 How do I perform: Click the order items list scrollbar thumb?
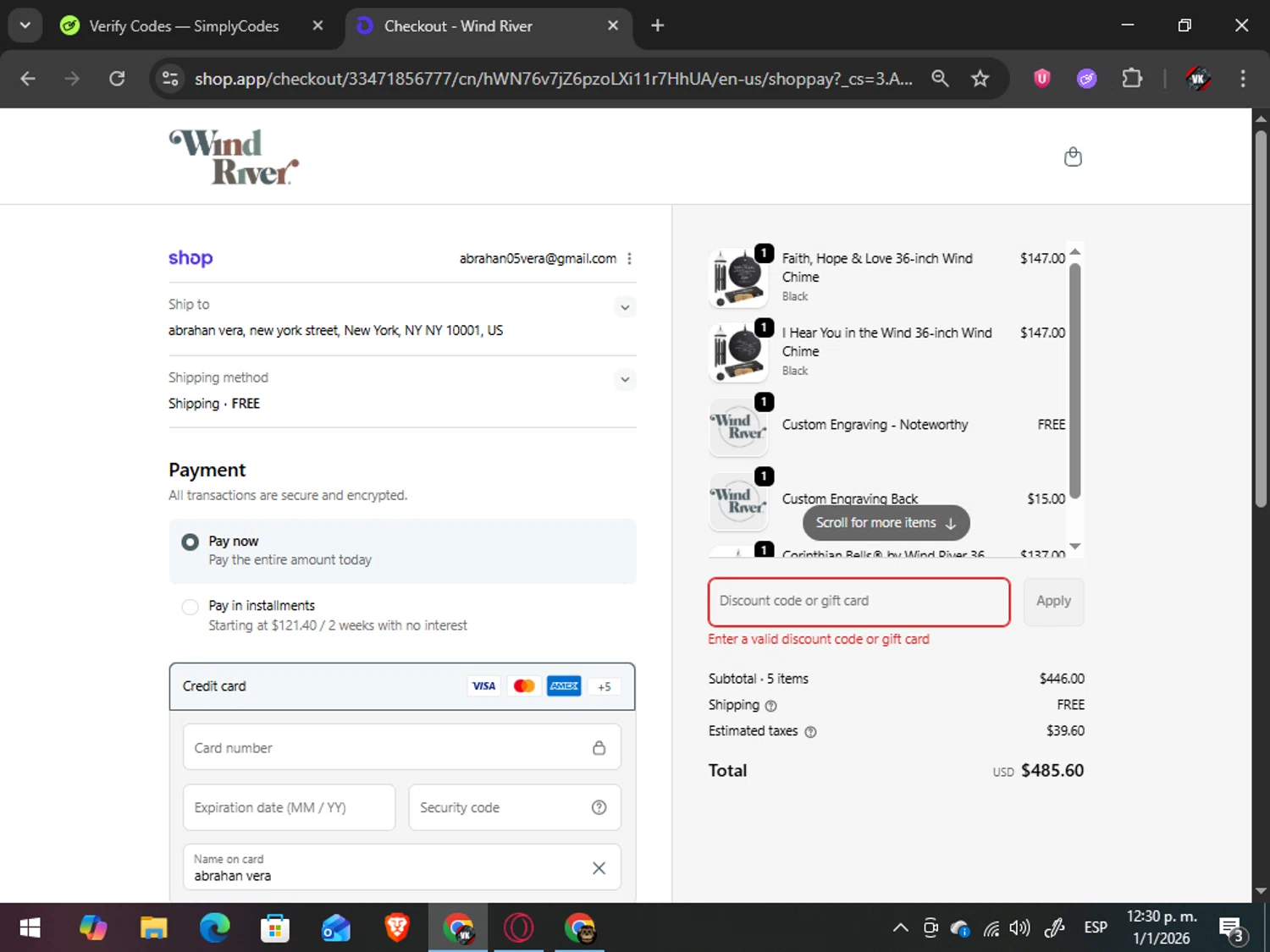pos(1074,381)
